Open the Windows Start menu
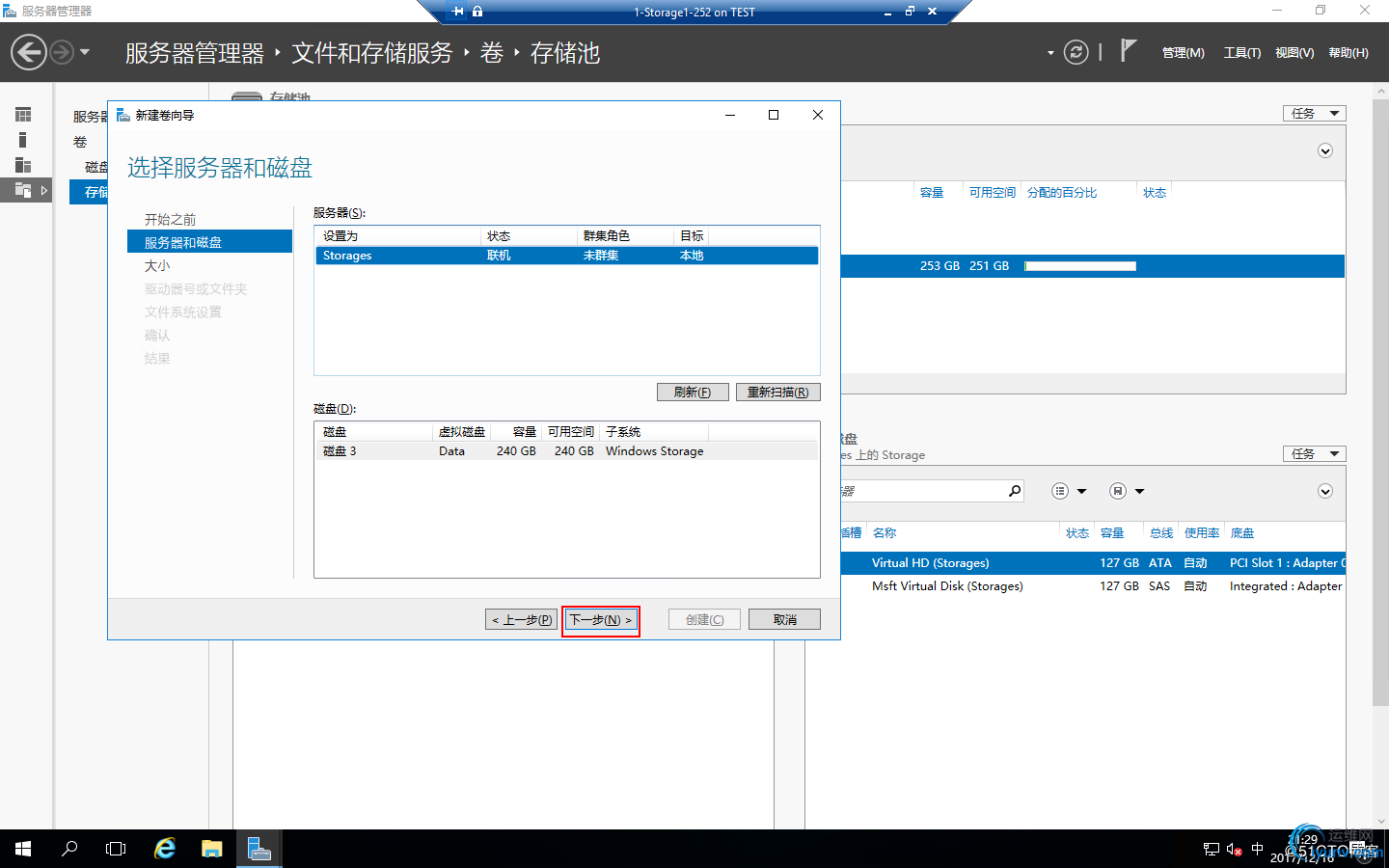 pos(23,849)
